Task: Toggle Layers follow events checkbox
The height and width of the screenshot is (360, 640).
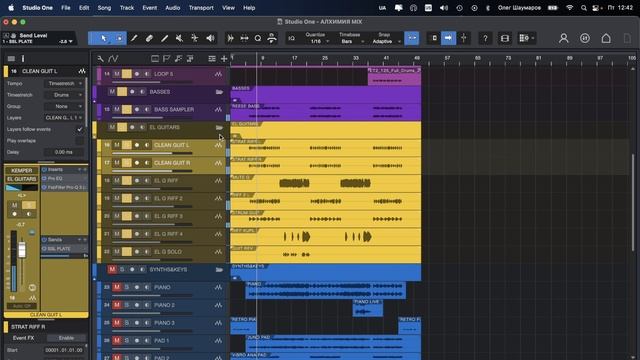Action: 80,129
